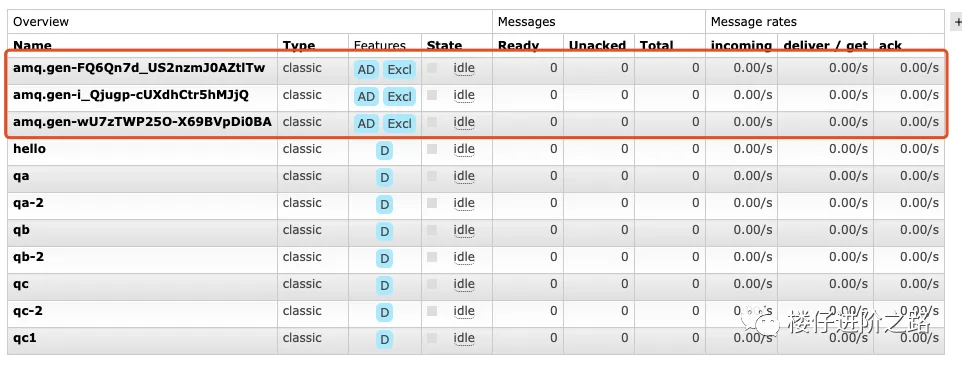This screenshot has width=962, height=365.
Task: Click state indicator box for qa-2 queue
Action: coord(432,203)
